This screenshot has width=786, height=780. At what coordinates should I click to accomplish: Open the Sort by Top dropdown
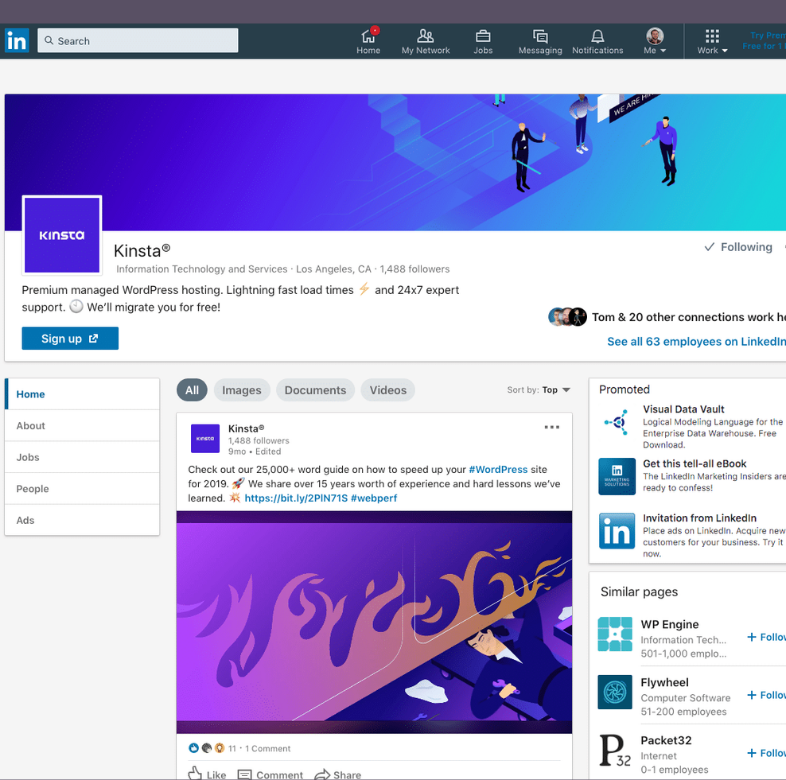tap(538, 390)
